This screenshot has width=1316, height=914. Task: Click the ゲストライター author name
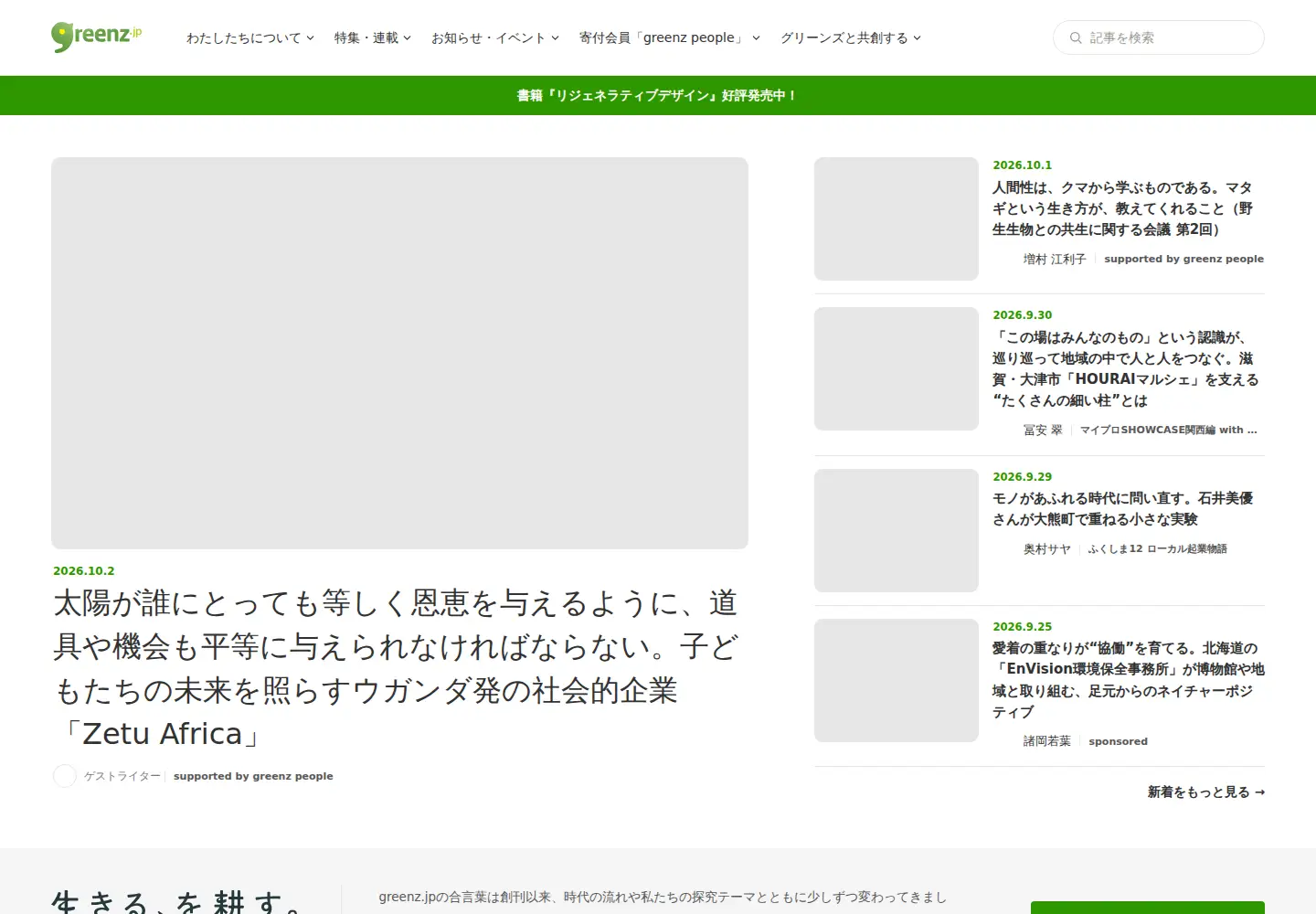click(122, 776)
